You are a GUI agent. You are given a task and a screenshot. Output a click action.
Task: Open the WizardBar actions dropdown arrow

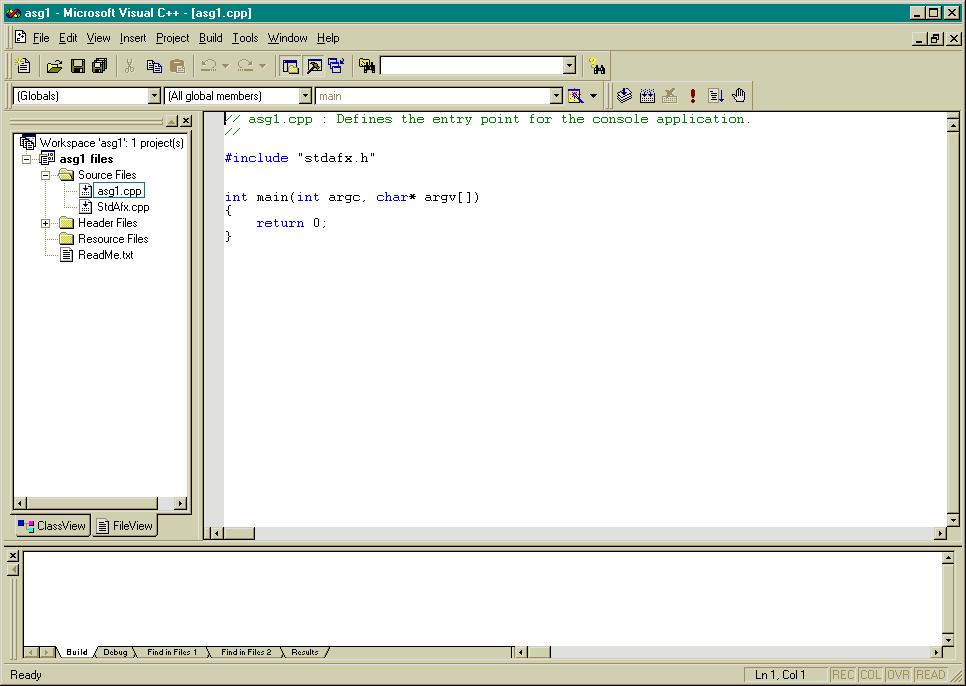pos(593,95)
